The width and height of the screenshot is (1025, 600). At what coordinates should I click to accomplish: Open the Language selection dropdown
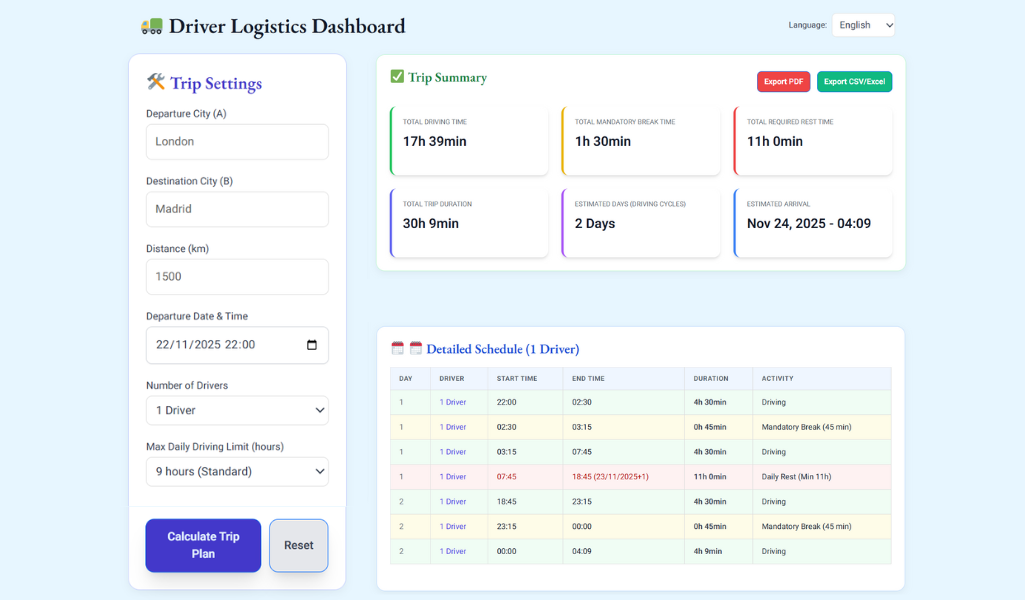pyautogui.click(x=862, y=25)
